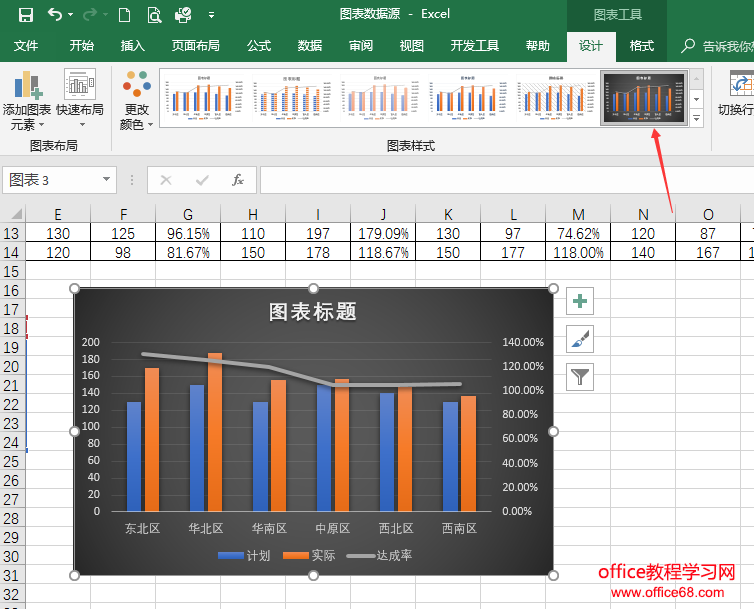
Task: Click into the formula bar input
Action: coord(507,180)
